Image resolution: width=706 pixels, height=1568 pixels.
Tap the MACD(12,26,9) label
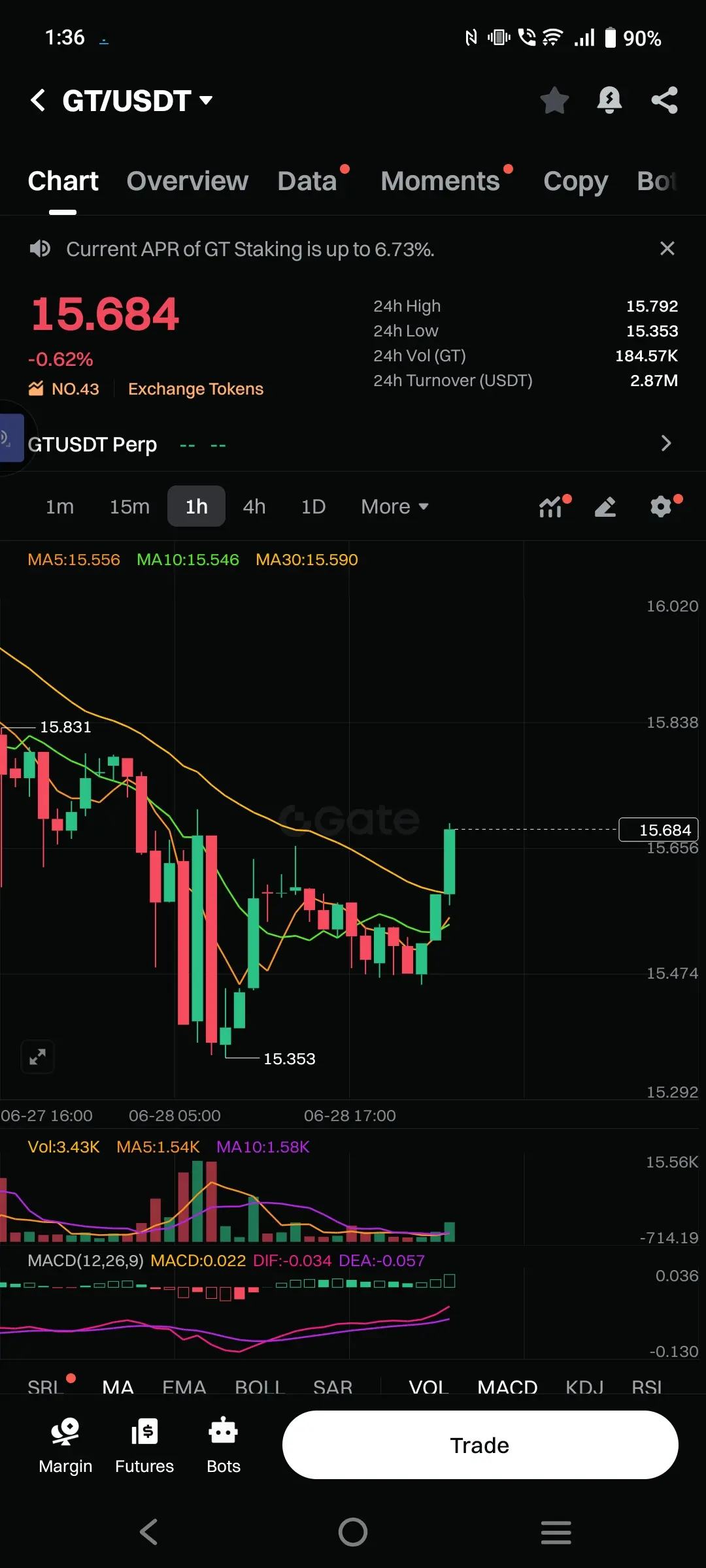[86, 1260]
